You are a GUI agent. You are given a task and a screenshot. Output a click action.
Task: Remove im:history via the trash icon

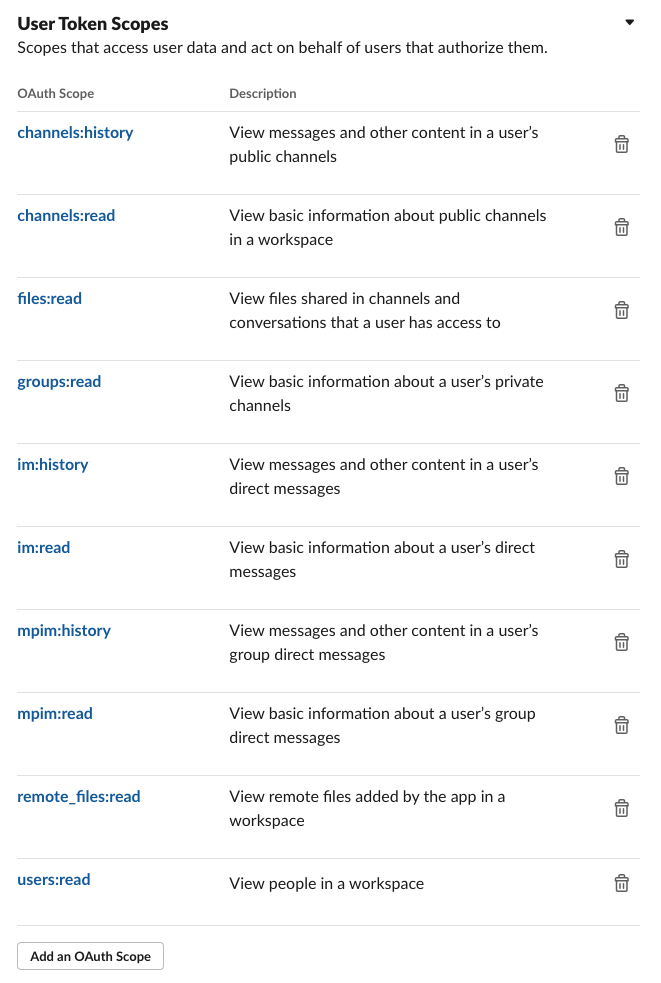coord(621,476)
